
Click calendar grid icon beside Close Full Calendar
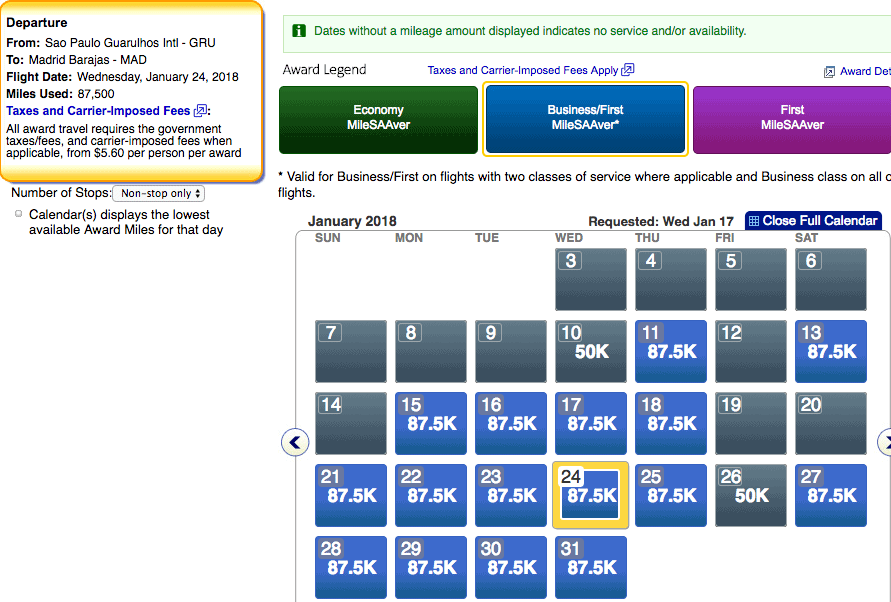[753, 221]
